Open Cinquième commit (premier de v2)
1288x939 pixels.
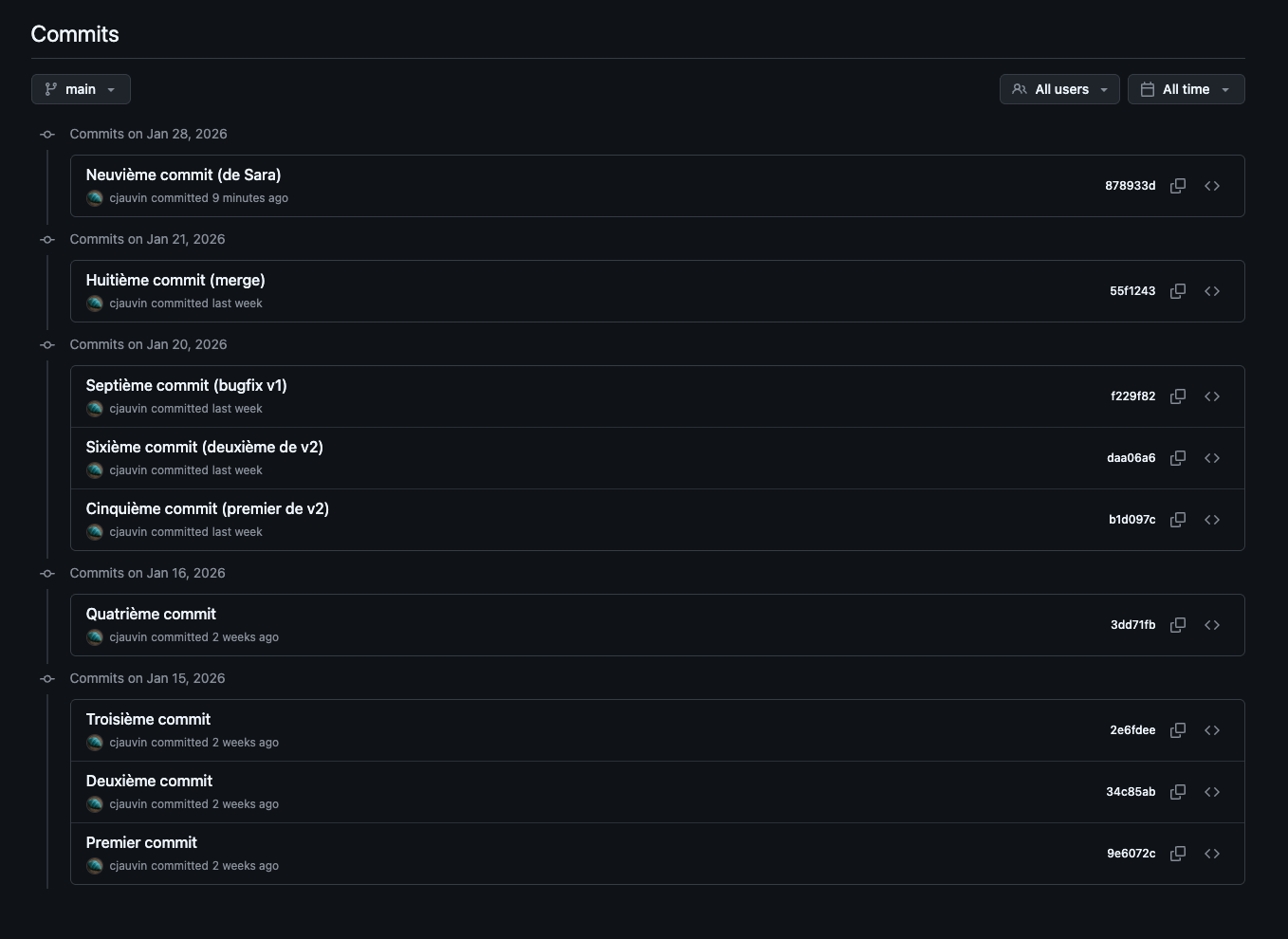point(207,508)
